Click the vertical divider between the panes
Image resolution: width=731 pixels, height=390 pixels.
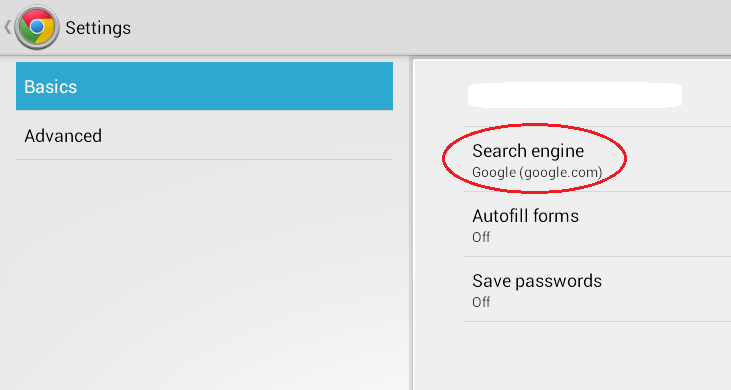click(411, 224)
